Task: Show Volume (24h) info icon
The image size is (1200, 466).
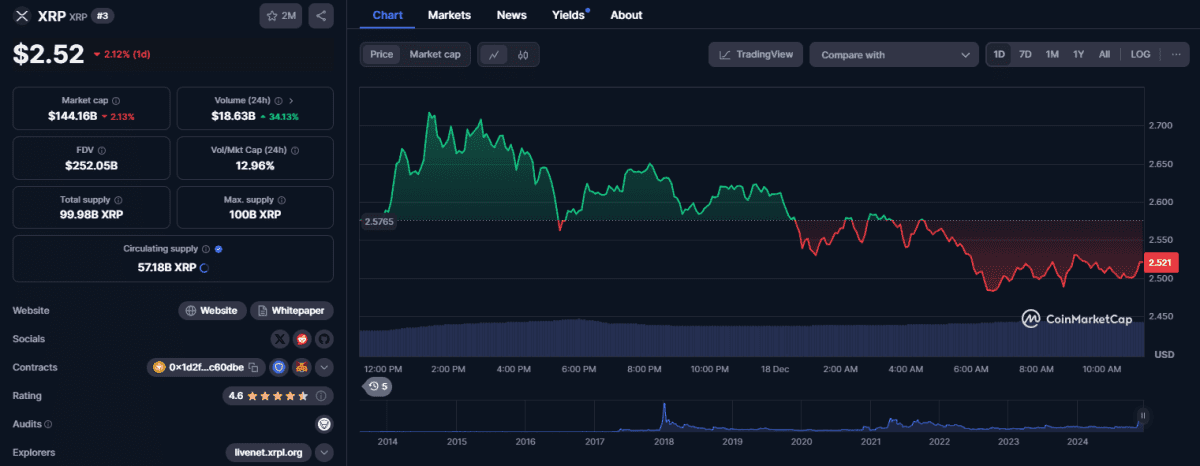Action: (279, 101)
